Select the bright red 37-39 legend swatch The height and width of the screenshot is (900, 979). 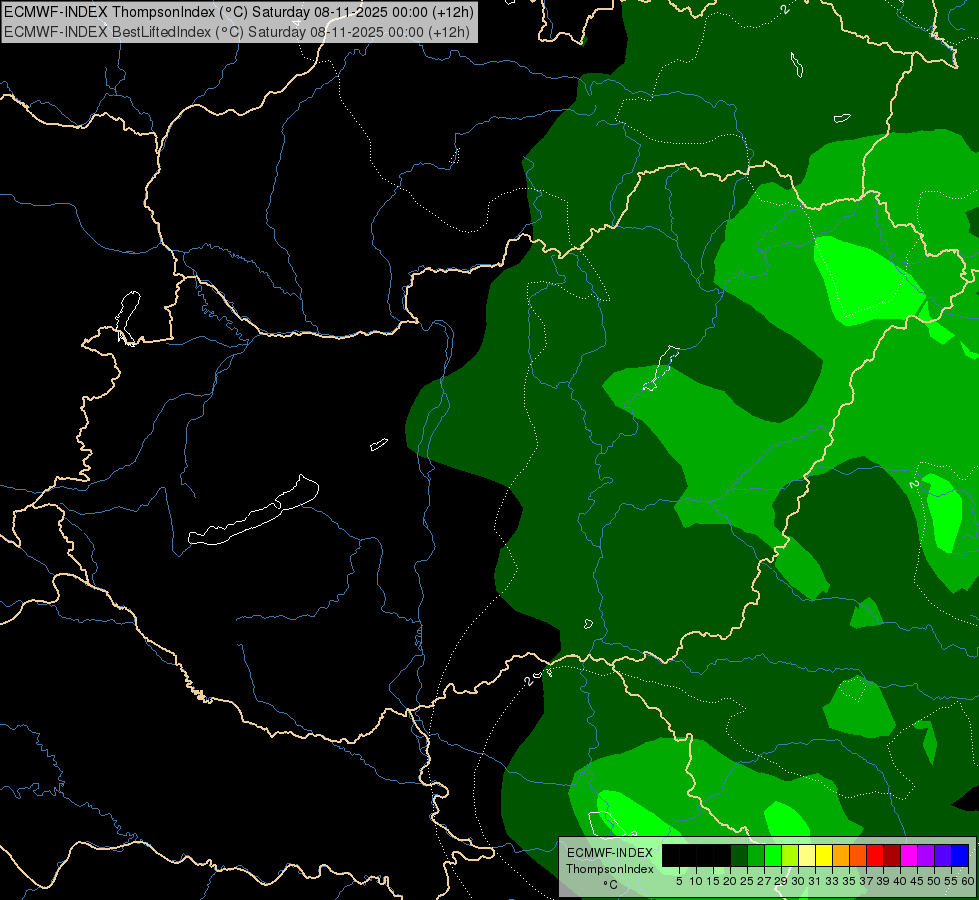pos(875,855)
